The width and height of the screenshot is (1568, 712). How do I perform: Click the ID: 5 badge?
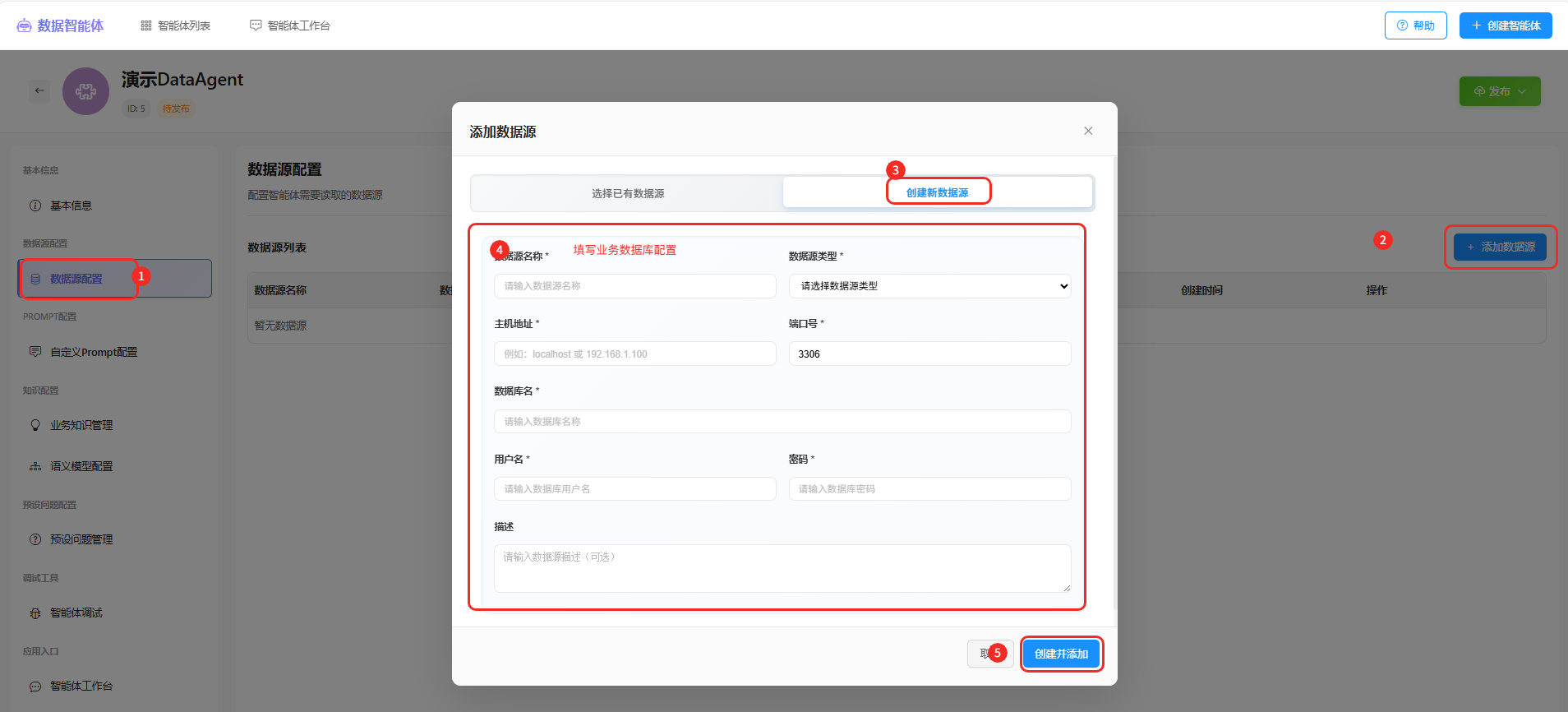[x=136, y=109]
